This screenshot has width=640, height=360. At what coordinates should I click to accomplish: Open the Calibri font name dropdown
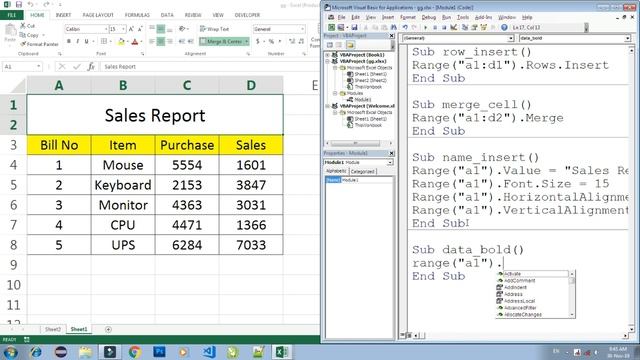(x=106, y=29)
